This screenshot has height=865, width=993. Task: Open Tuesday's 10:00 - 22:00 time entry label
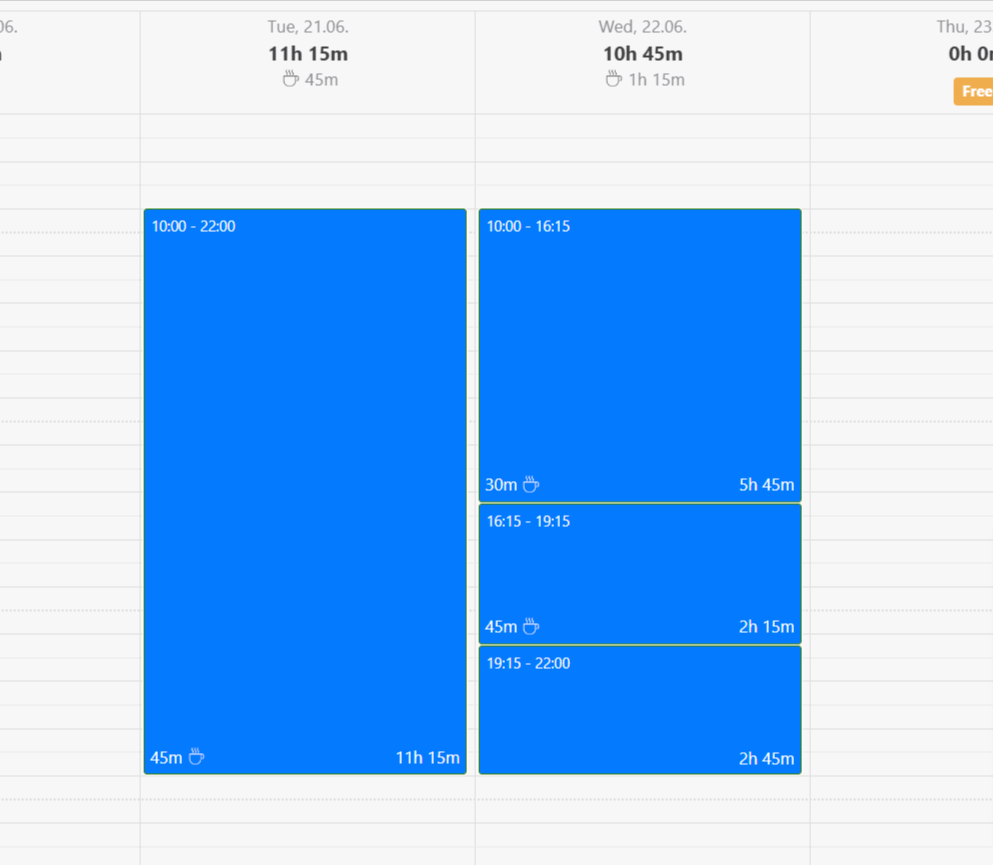point(194,227)
